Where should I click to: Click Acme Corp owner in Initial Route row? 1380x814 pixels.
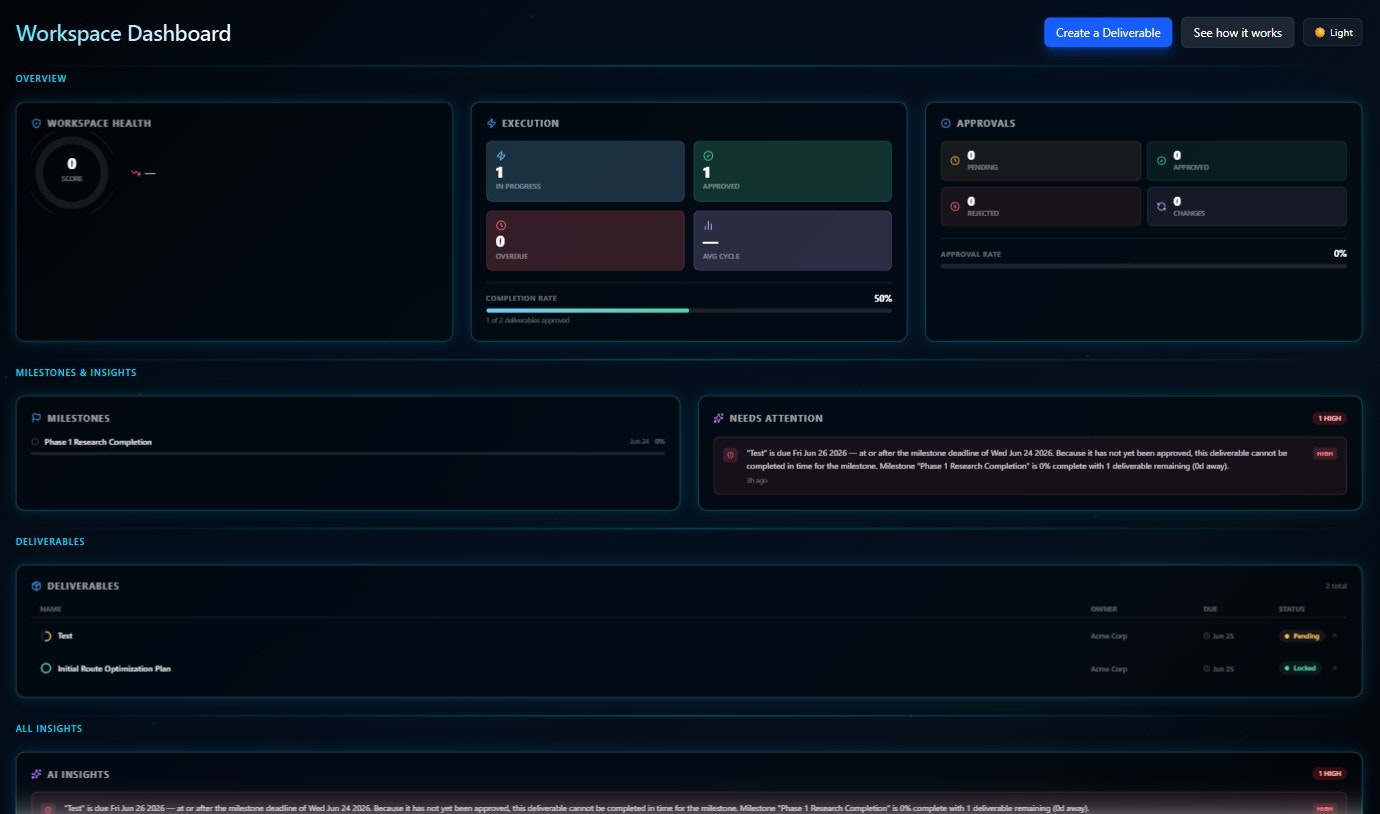(1109, 668)
